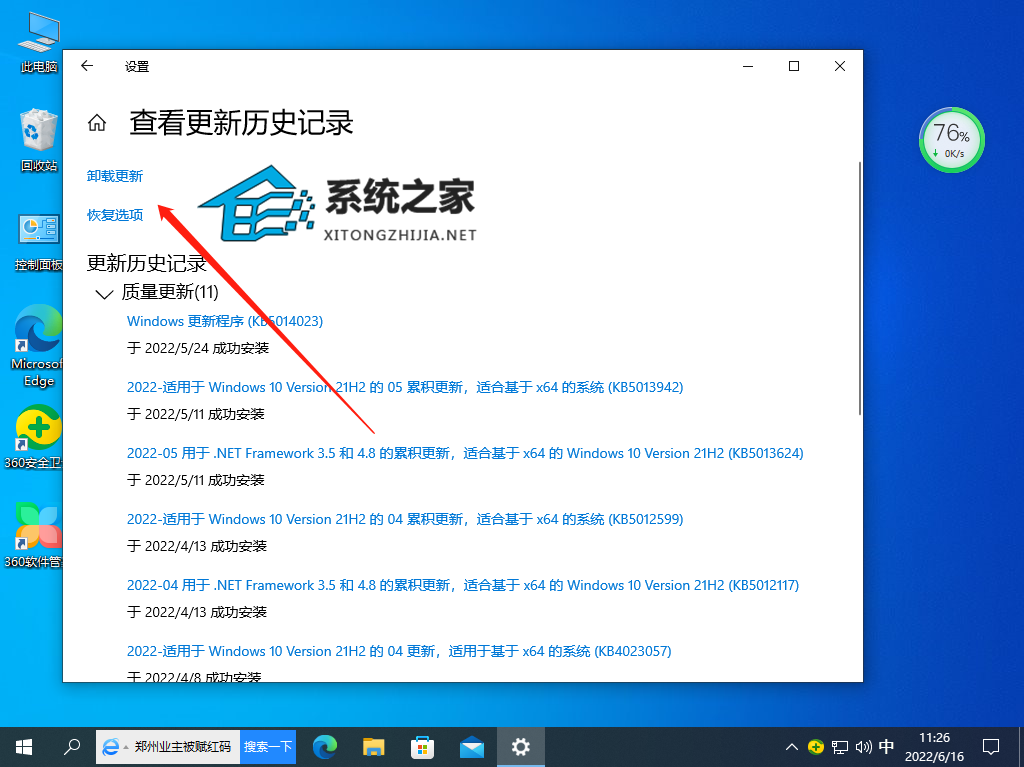Image resolution: width=1024 pixels, height=767 pixels.
Task: Click the 卸载更新 link
Action: (x=114, y=176)
